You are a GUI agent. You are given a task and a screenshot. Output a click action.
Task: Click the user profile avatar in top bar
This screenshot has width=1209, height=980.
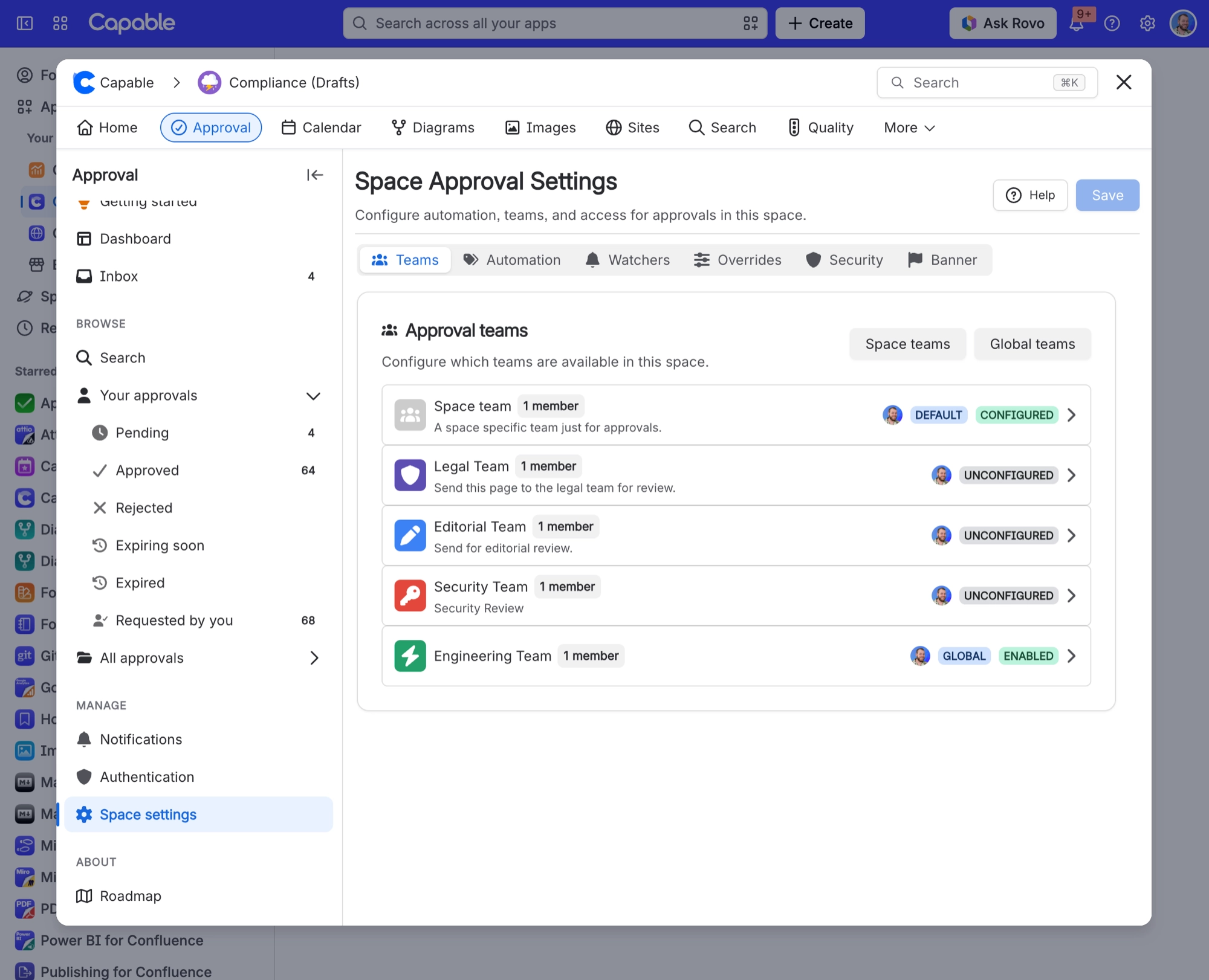coord(1183,24)
